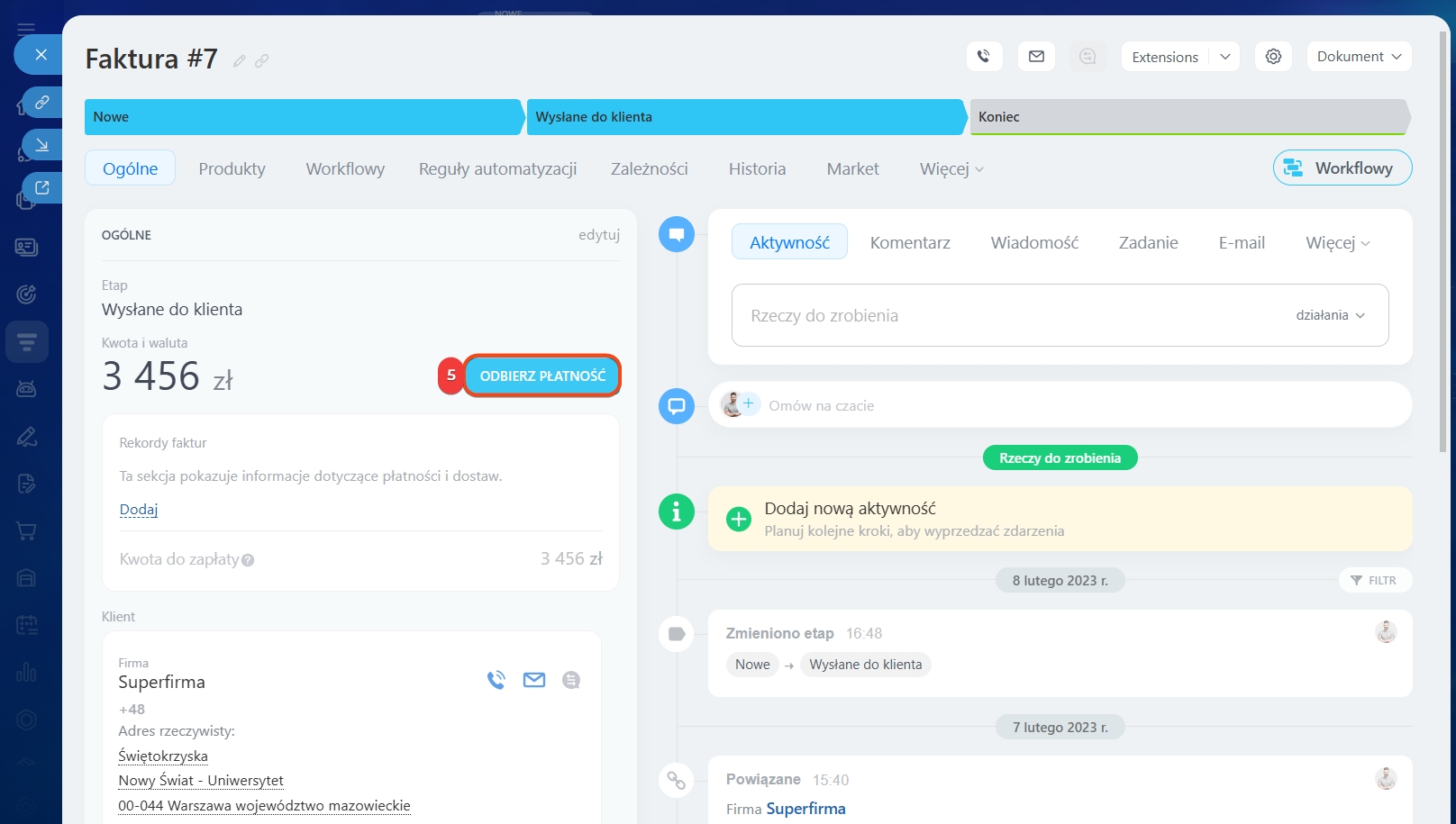Click the pencil edit icon beside Faktura #7
This screenshot has width=1456, height=824.
click(239, 61)
